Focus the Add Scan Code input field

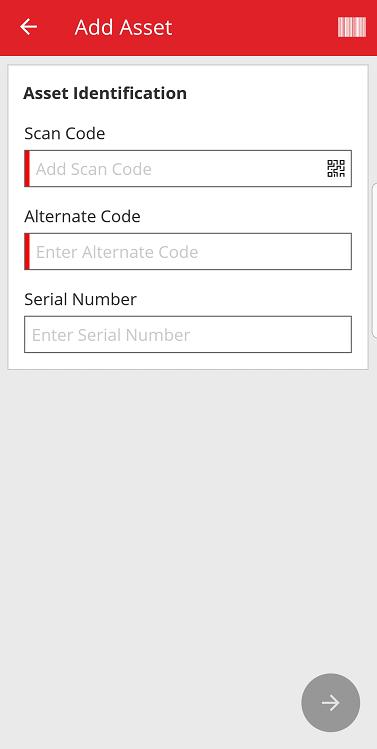188,169
